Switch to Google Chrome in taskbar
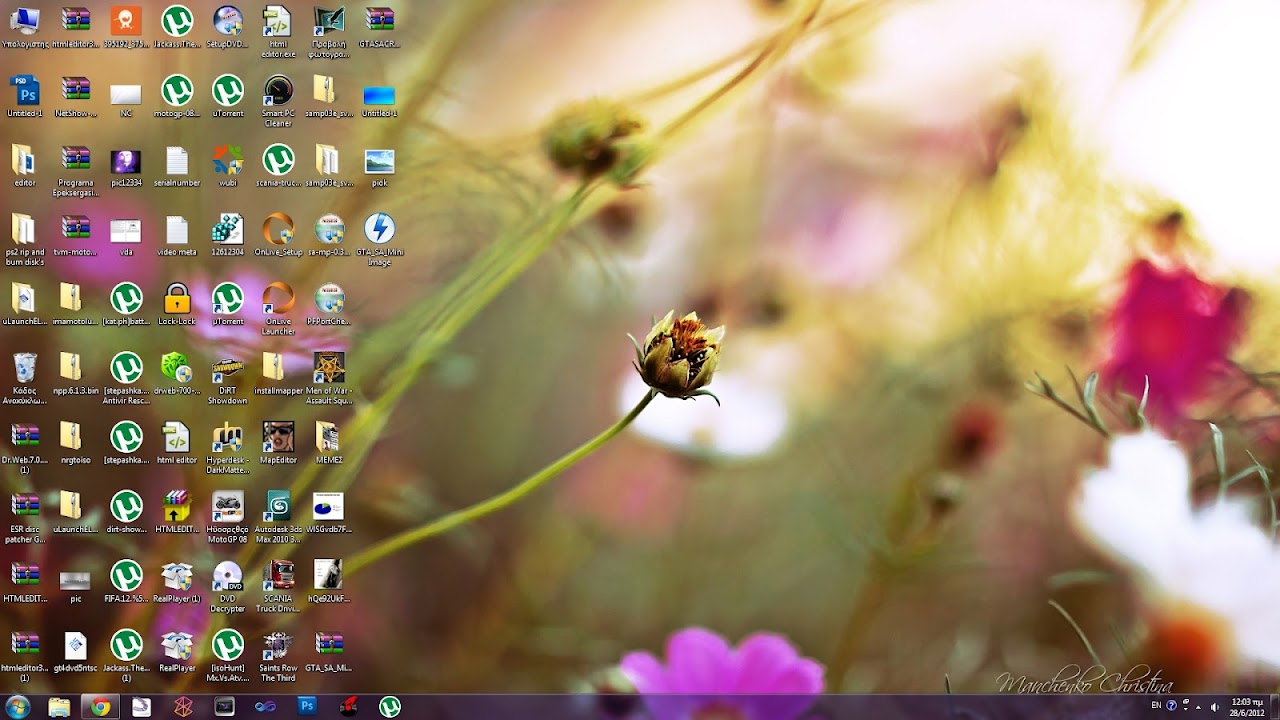1280x720 pixels. [x=100, y=707]
